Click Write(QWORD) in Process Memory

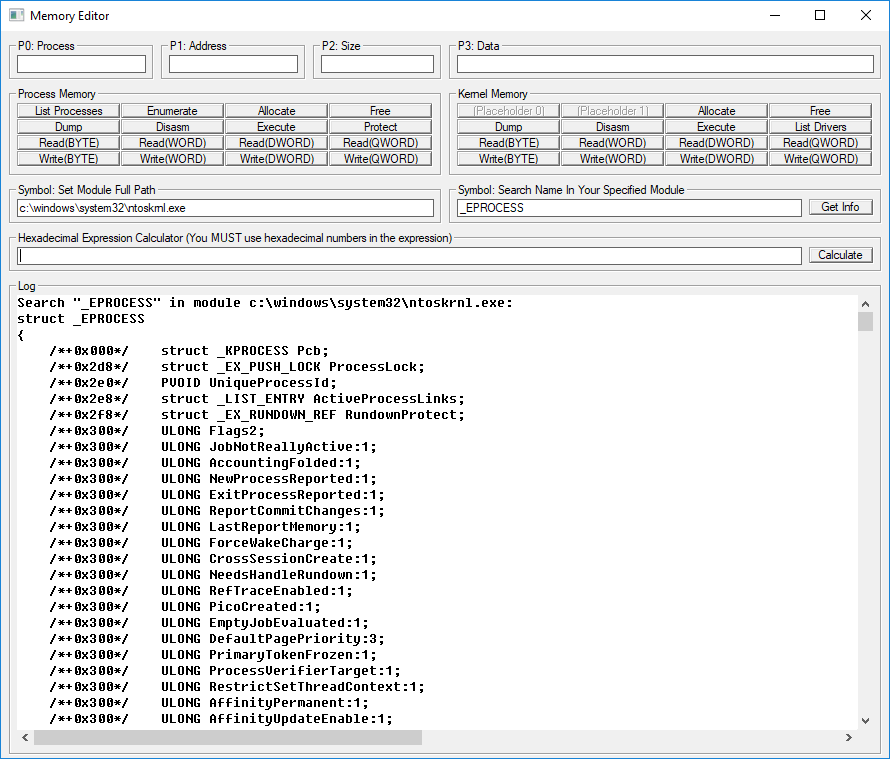380,158
